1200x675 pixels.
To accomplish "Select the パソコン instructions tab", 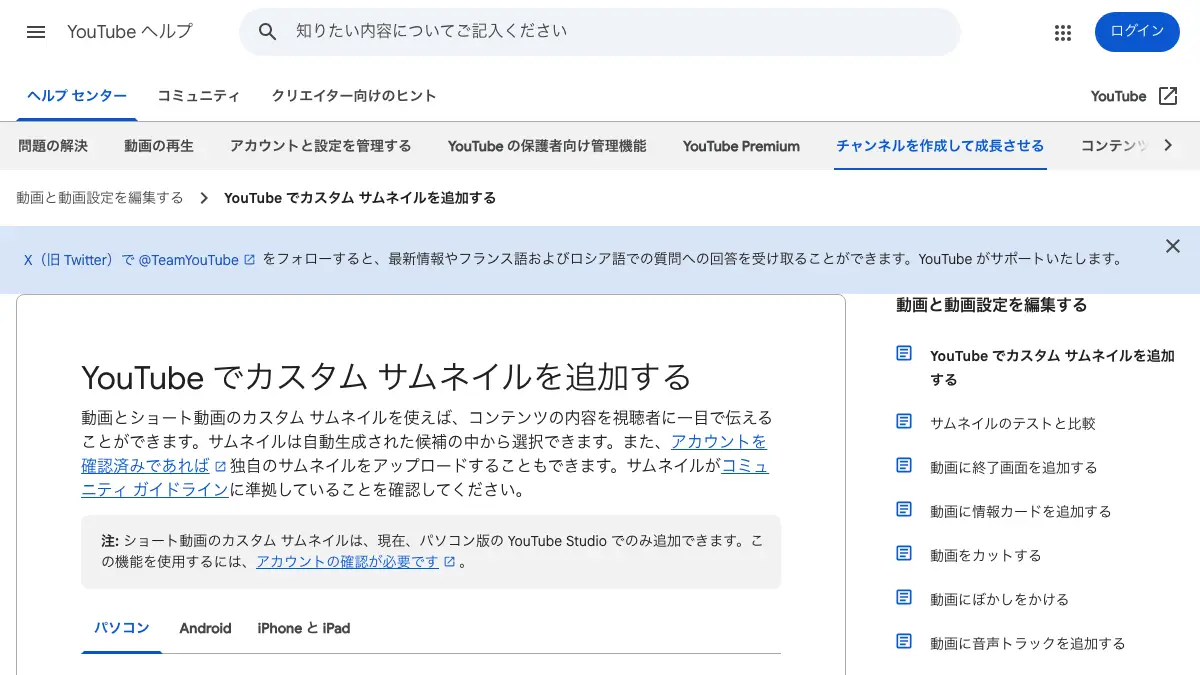I will pyautogui.click(x=122, y=628).
